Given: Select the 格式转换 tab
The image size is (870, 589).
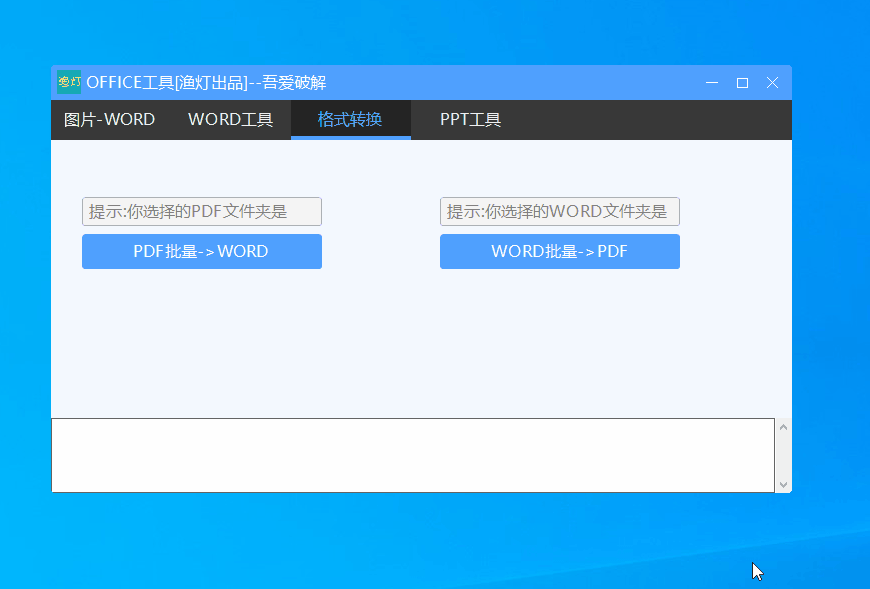Looking at the screenshot, I should (x=350, y=120).
